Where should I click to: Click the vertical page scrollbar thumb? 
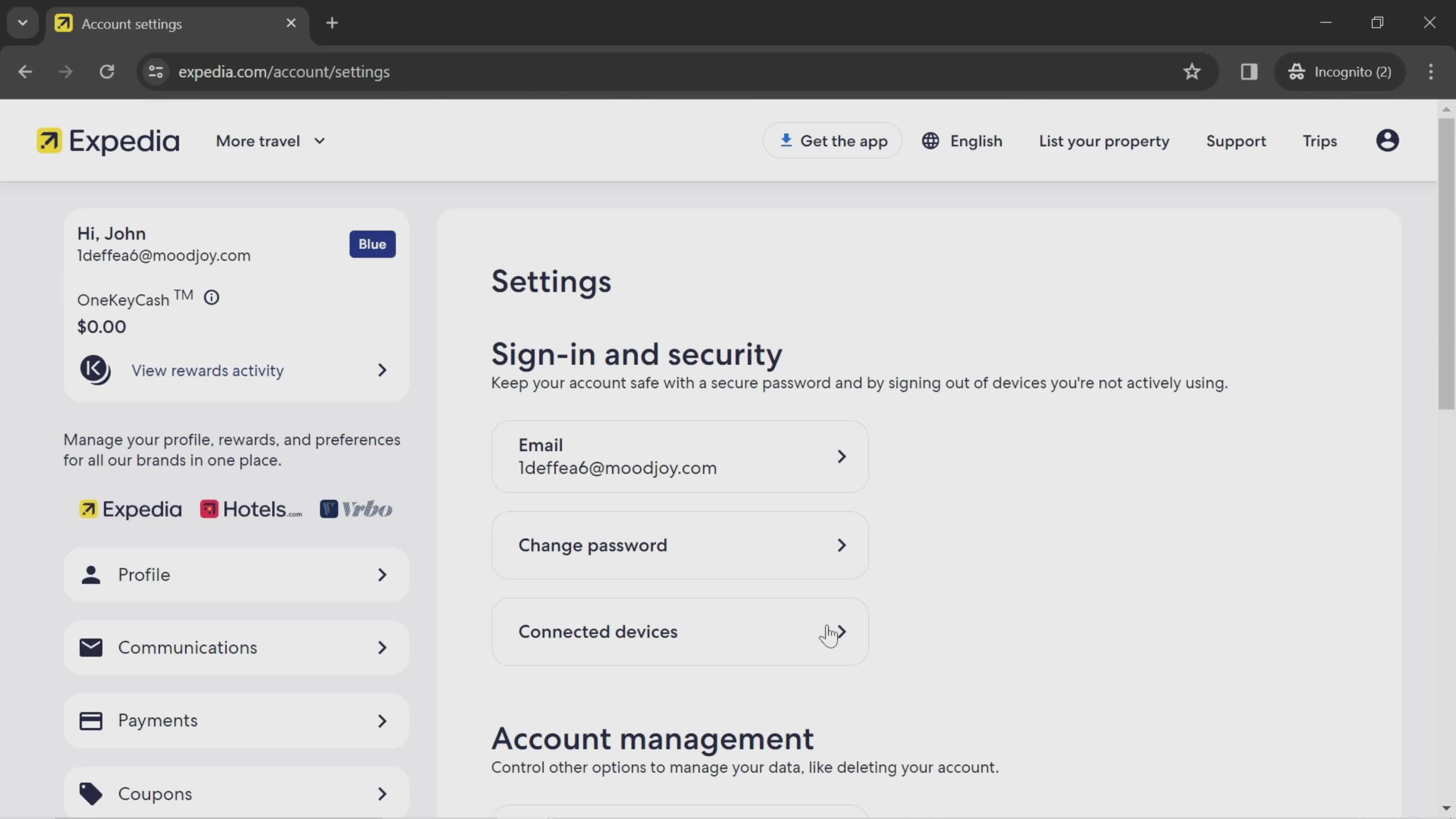point(1446,263)
